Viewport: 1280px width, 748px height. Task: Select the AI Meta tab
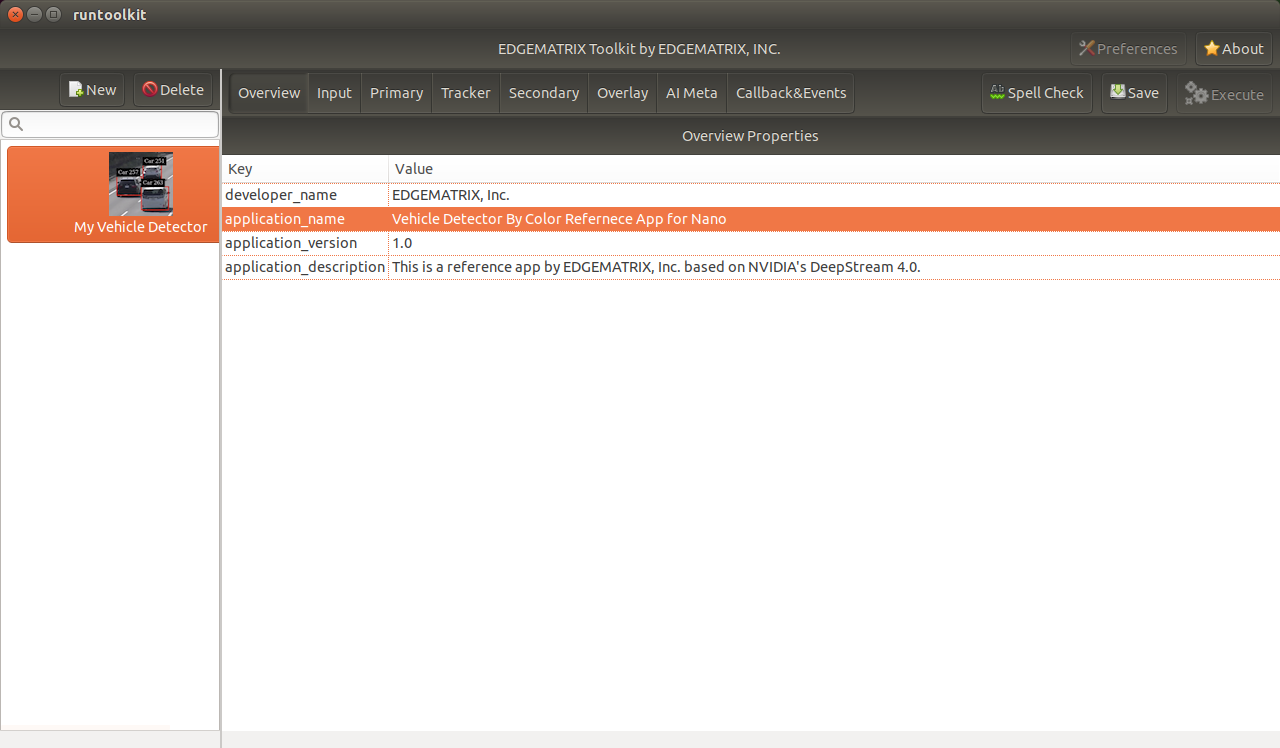click(692, 93)
